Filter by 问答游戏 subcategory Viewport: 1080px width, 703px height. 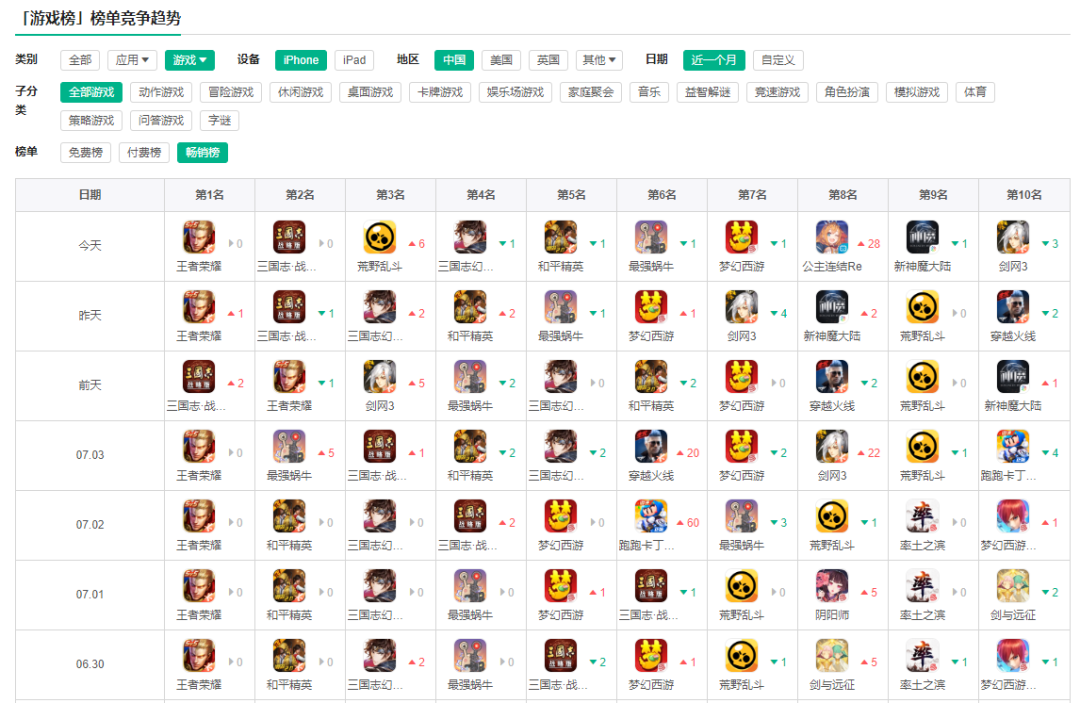[x=161, y=120]
